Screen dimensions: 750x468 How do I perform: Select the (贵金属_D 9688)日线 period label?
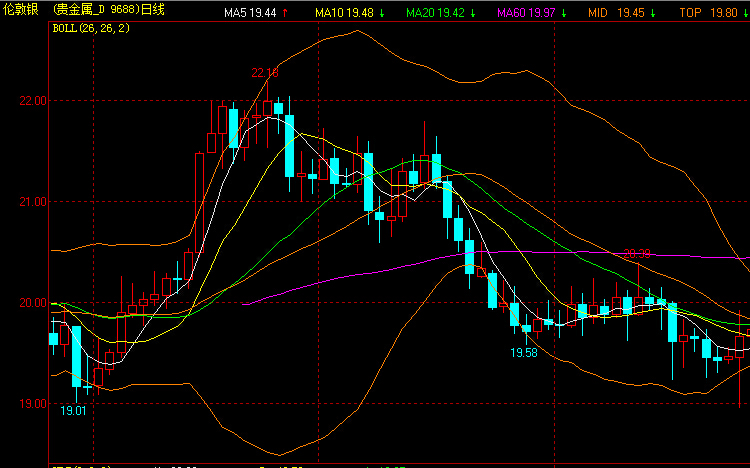pos(109,9)
